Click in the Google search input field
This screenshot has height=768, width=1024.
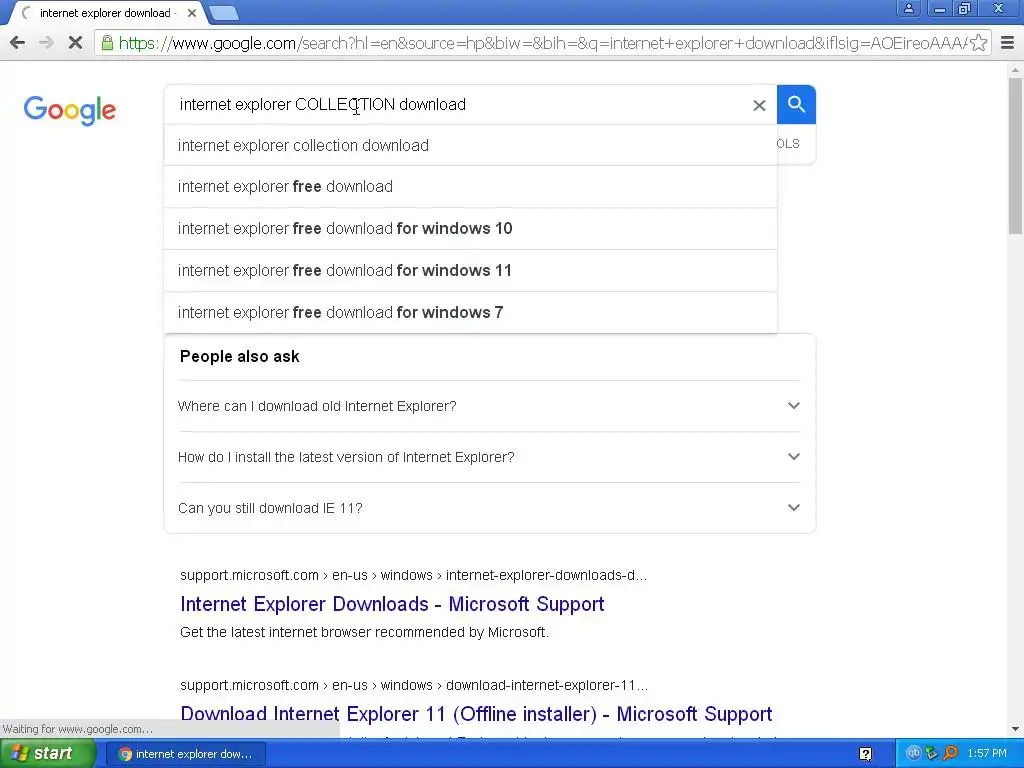(x=457, y=104)
